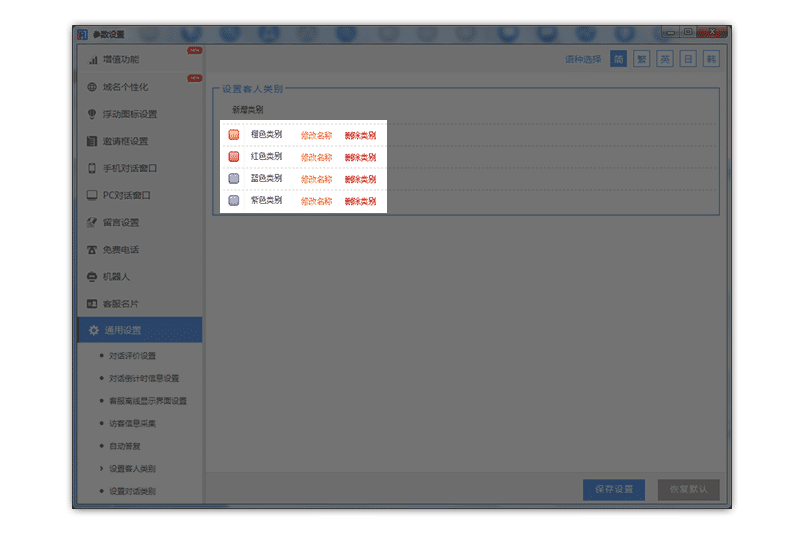Switch language to 繁 (Traditional Chinese)
This screenshot has width=800, height=534.
click(x=642, y=59)
